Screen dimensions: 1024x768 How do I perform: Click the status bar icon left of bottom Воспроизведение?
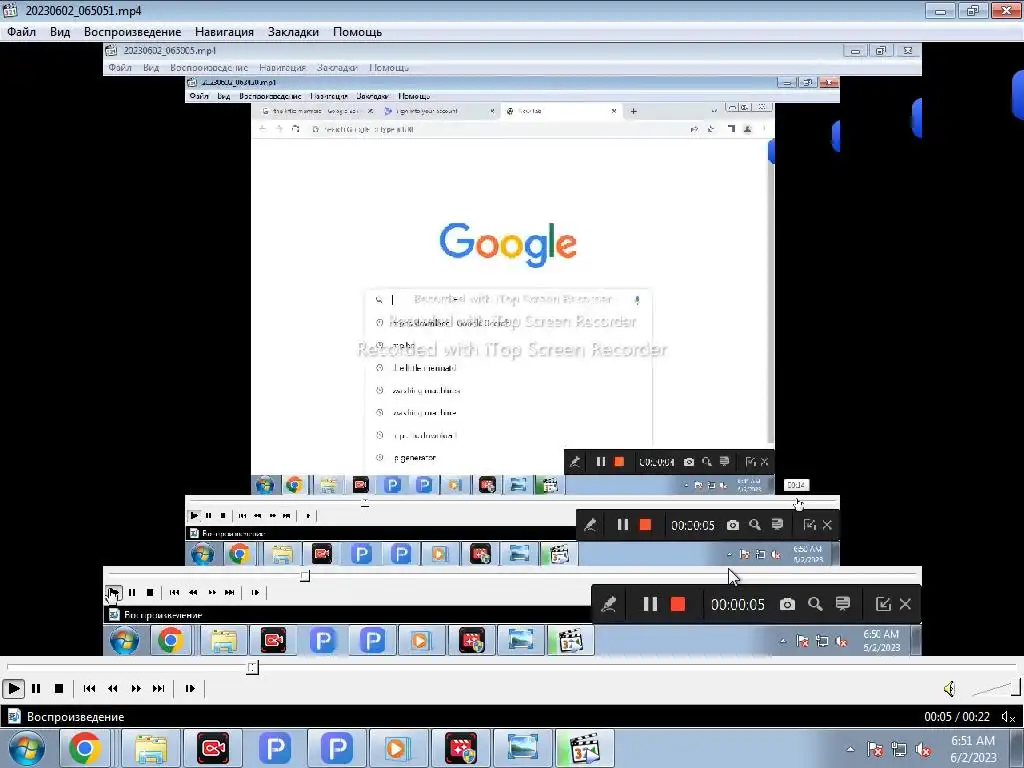[x=14, y=716]
